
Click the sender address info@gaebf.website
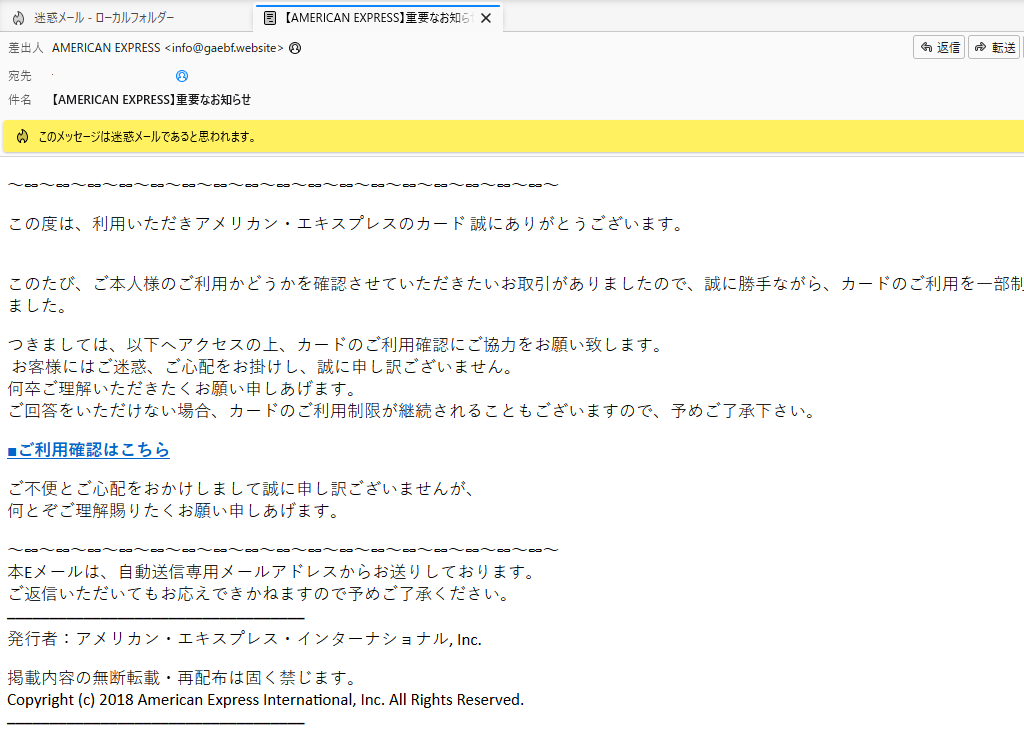pyautogui.click(x=225, y=48)
